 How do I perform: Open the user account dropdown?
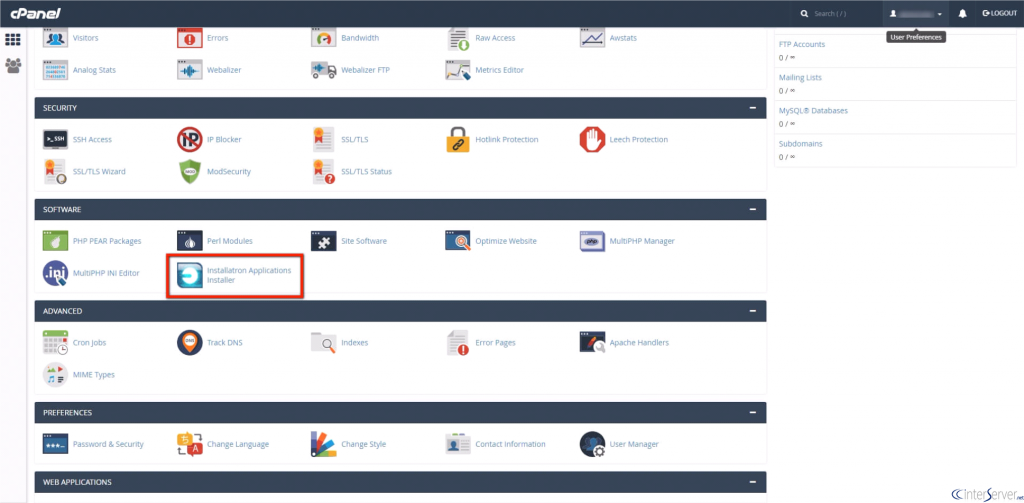(916, 14)
